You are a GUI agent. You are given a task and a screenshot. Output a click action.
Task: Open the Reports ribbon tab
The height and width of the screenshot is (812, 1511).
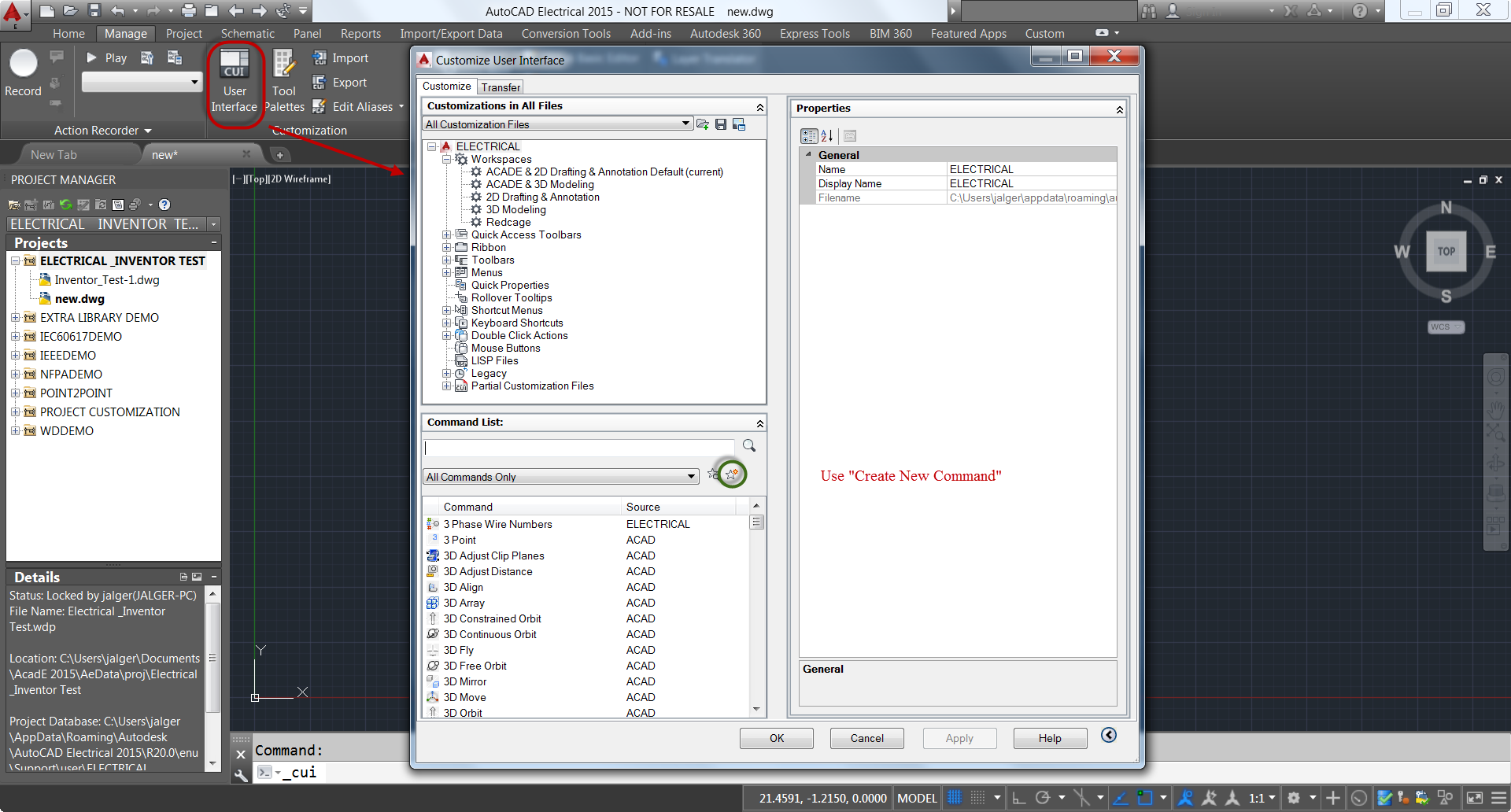point(360,34)
